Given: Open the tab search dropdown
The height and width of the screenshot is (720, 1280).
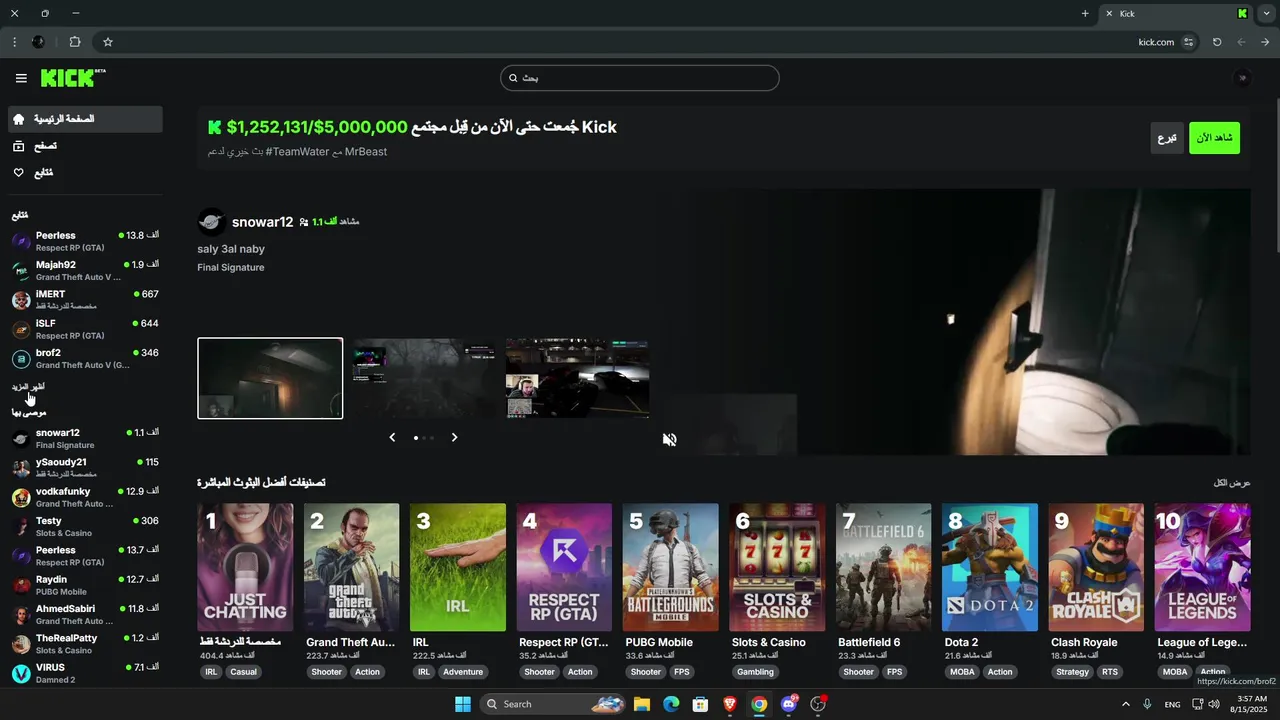Looking at the screenshot, I should coord(1267,14).
